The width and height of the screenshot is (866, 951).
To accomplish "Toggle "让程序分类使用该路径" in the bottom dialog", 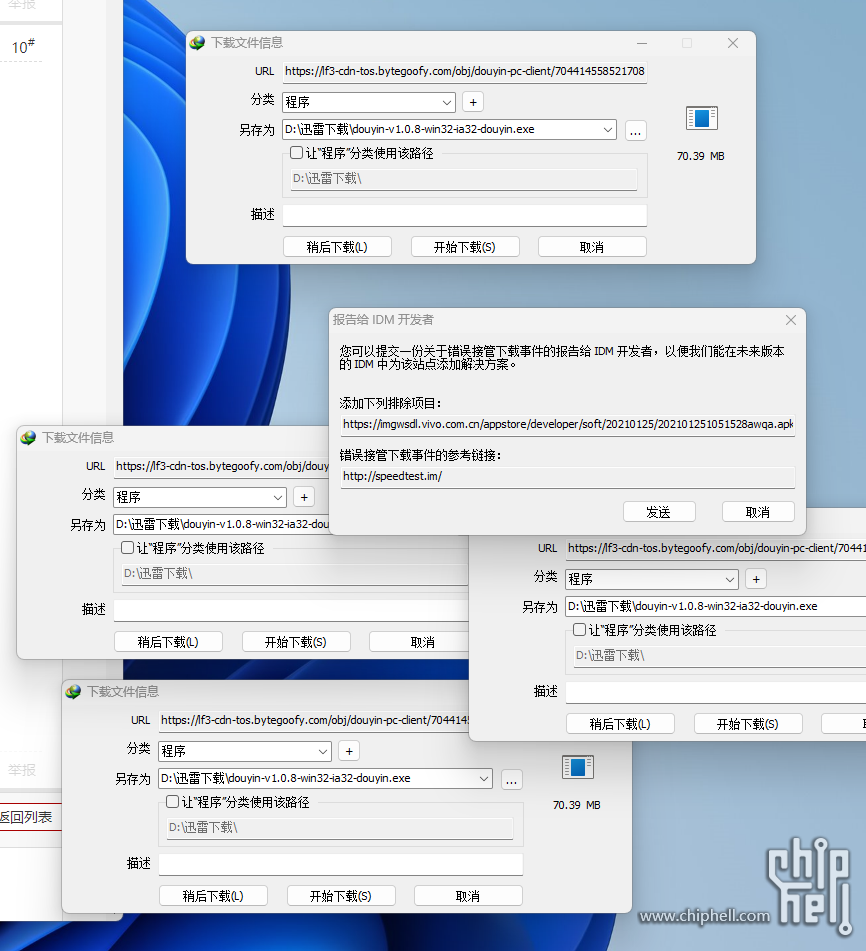I will 172,802.
